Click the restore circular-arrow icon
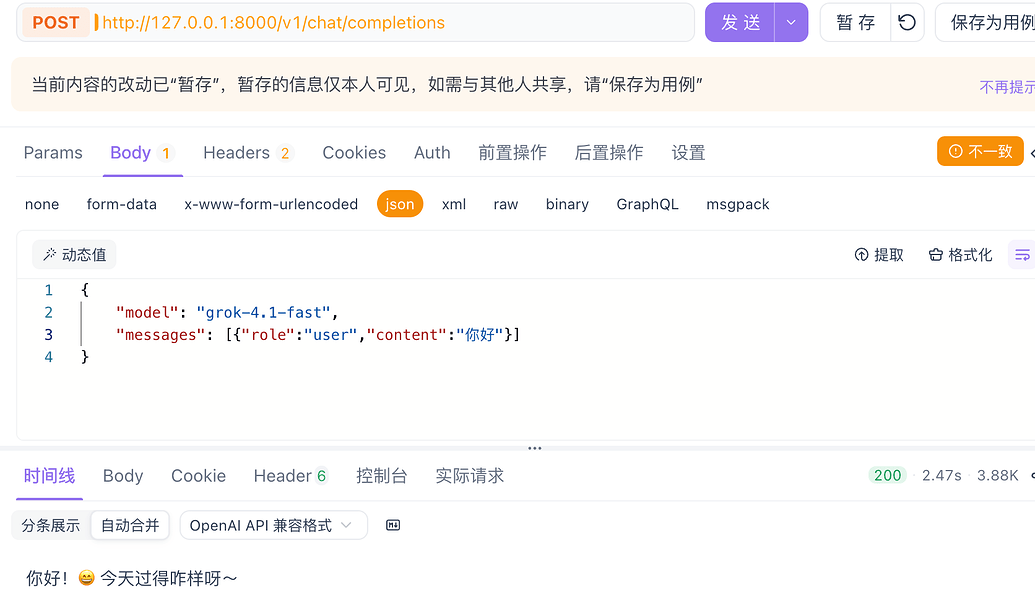This screenshot has width=1035, height=607. pyautogui.click(x=907, y=22)
